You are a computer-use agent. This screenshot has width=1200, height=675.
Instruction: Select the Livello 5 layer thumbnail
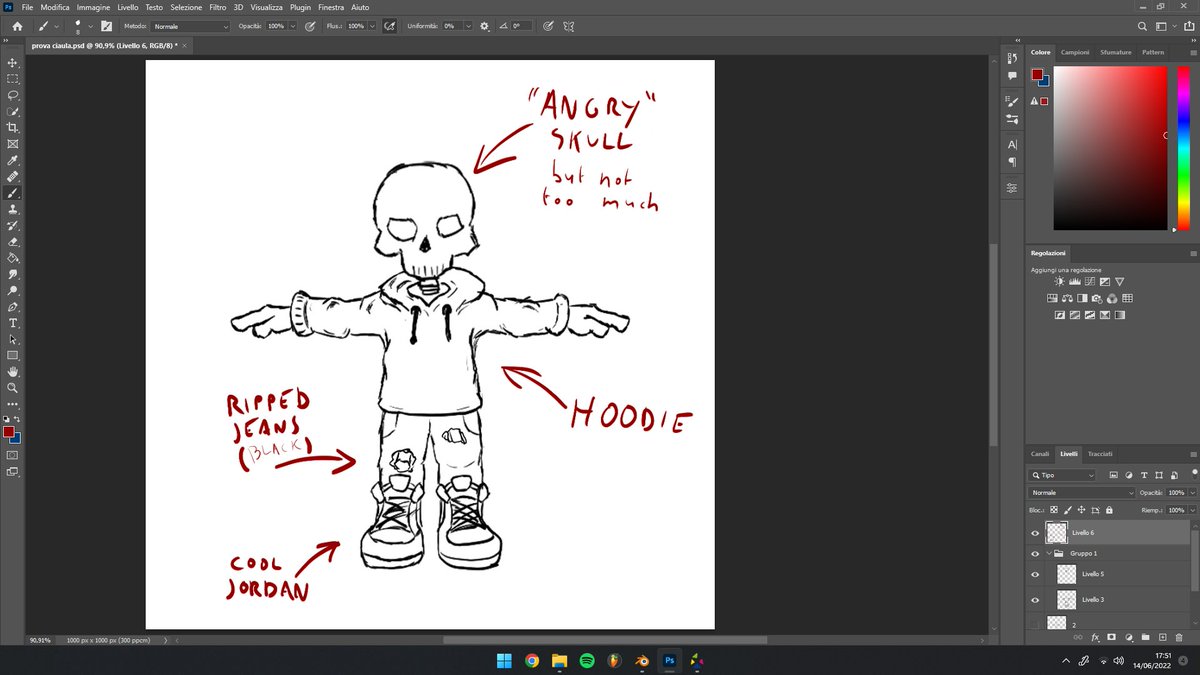(1066, 574)
